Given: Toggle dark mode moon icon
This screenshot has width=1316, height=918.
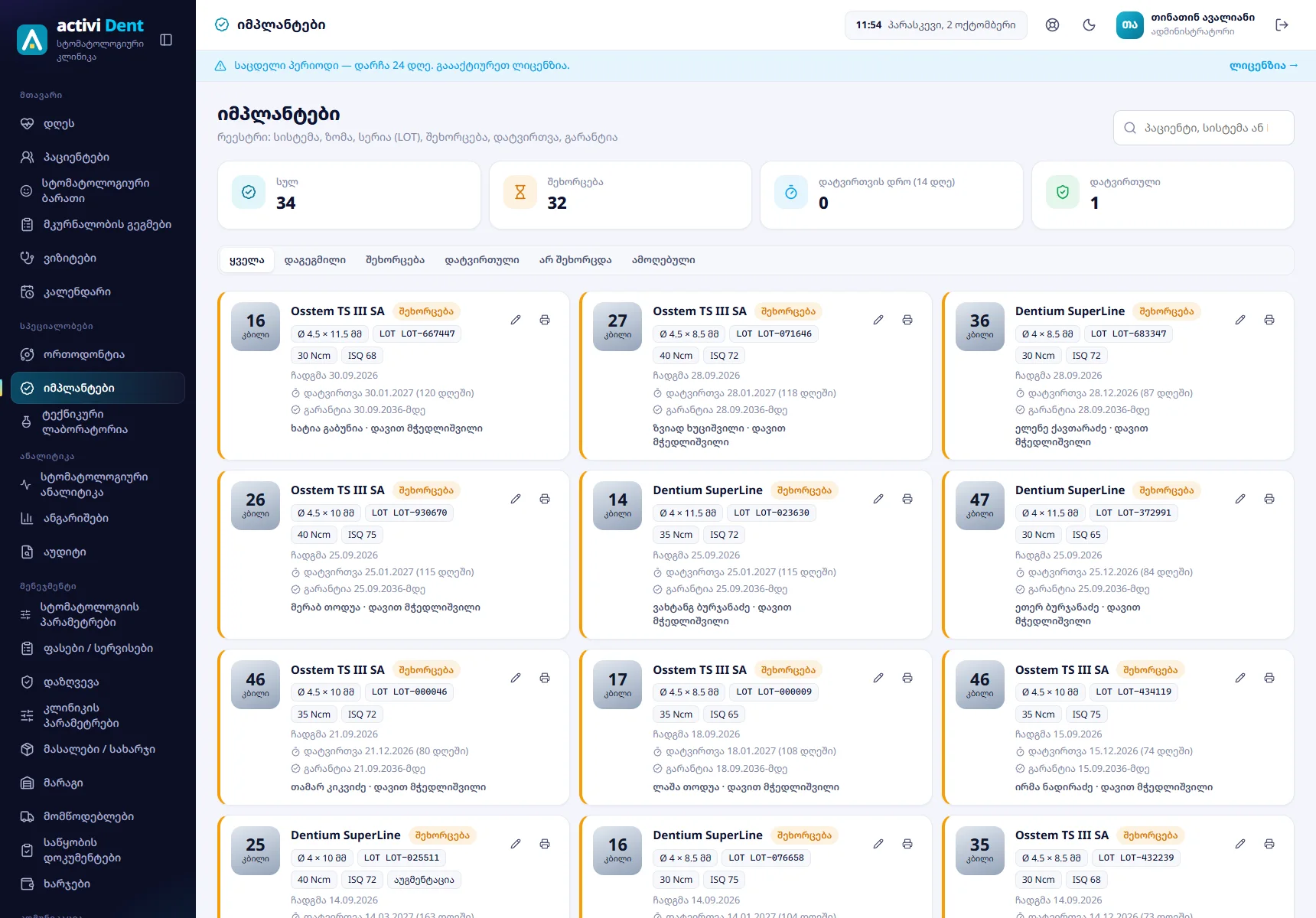Looking at the screenshot, I should click(x=1090, y=24).
